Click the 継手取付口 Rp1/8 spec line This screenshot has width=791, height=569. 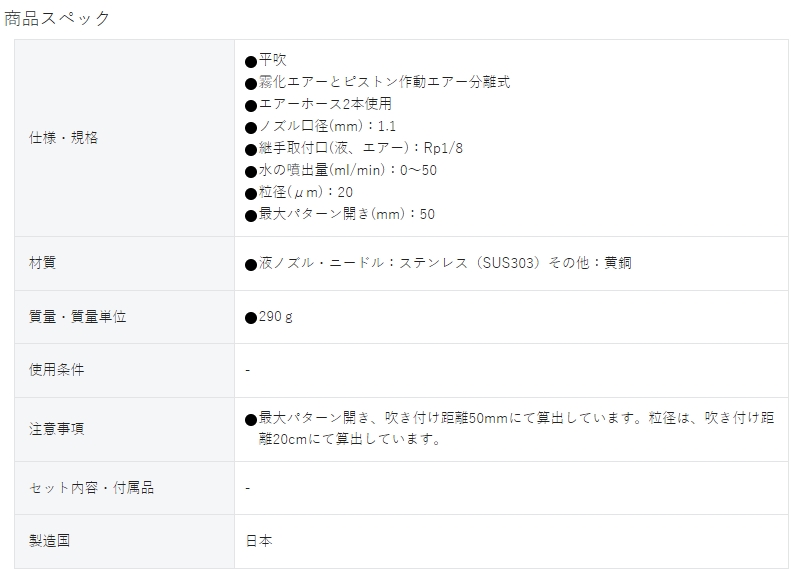point(354,148)
